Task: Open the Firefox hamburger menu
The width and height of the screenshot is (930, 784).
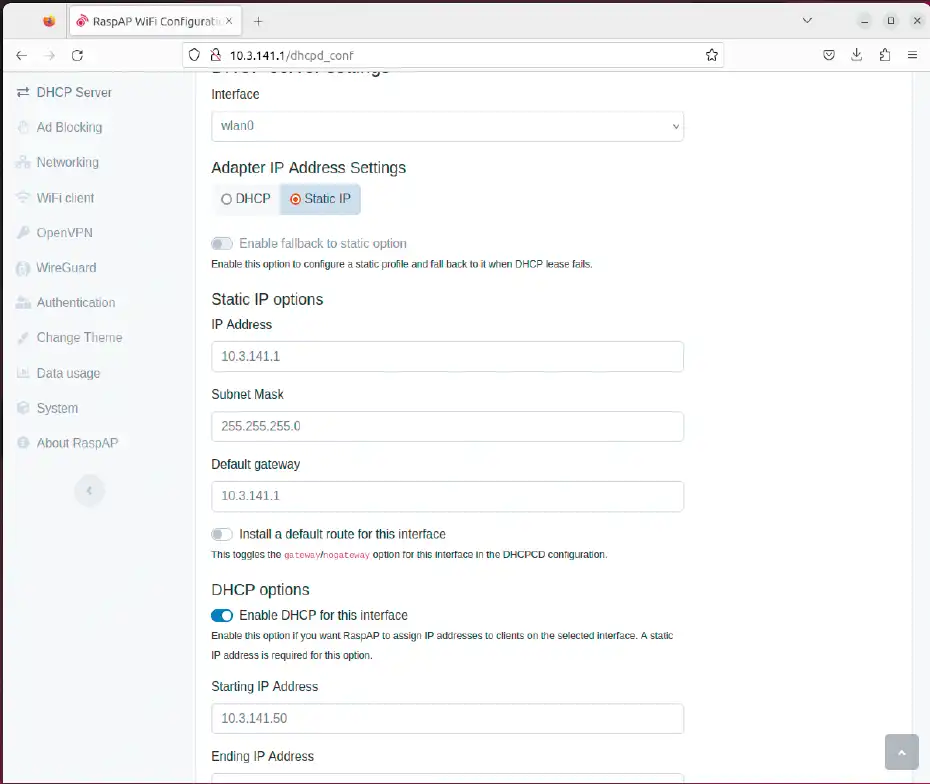Action: pos(912,55)
